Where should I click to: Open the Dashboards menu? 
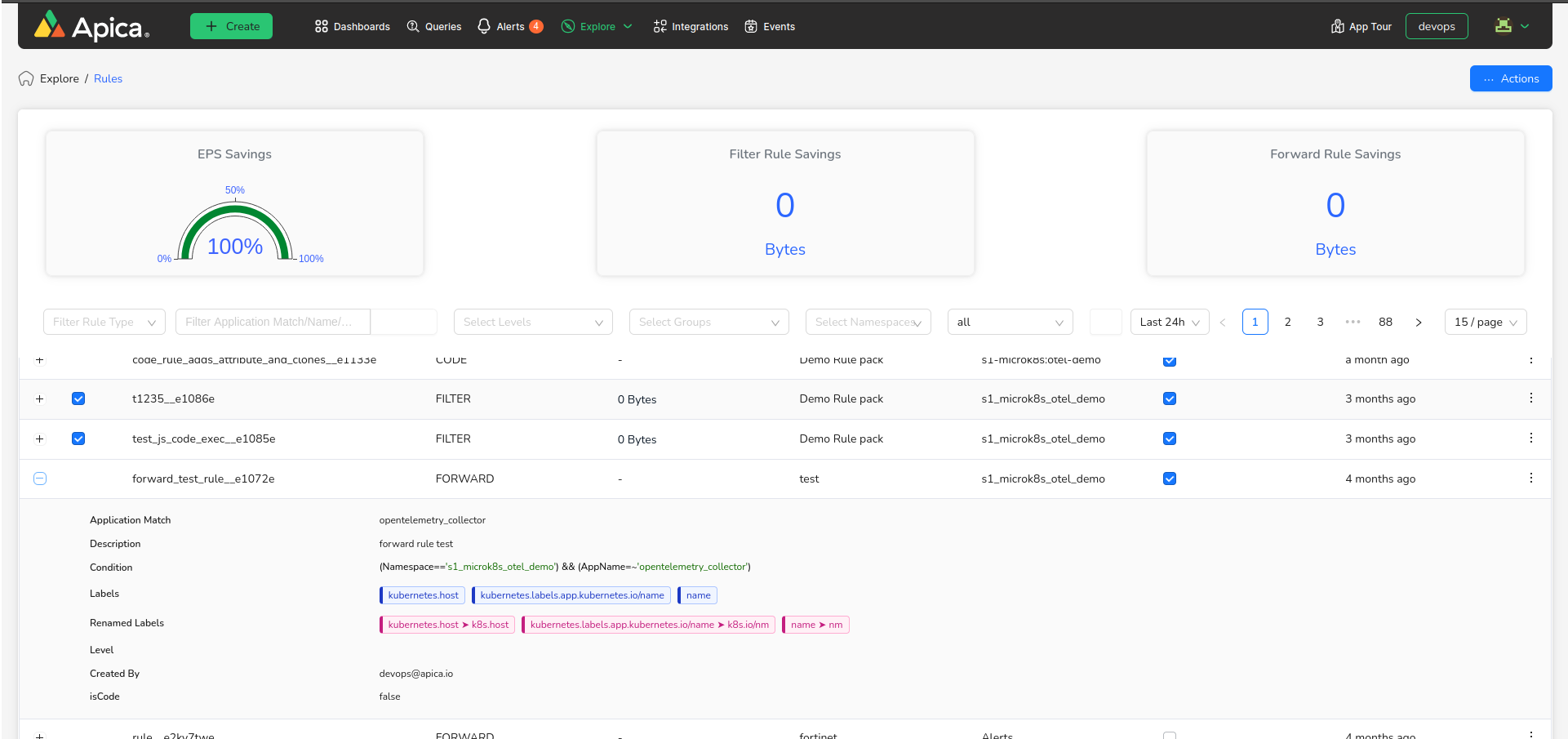tap(353, 26)
